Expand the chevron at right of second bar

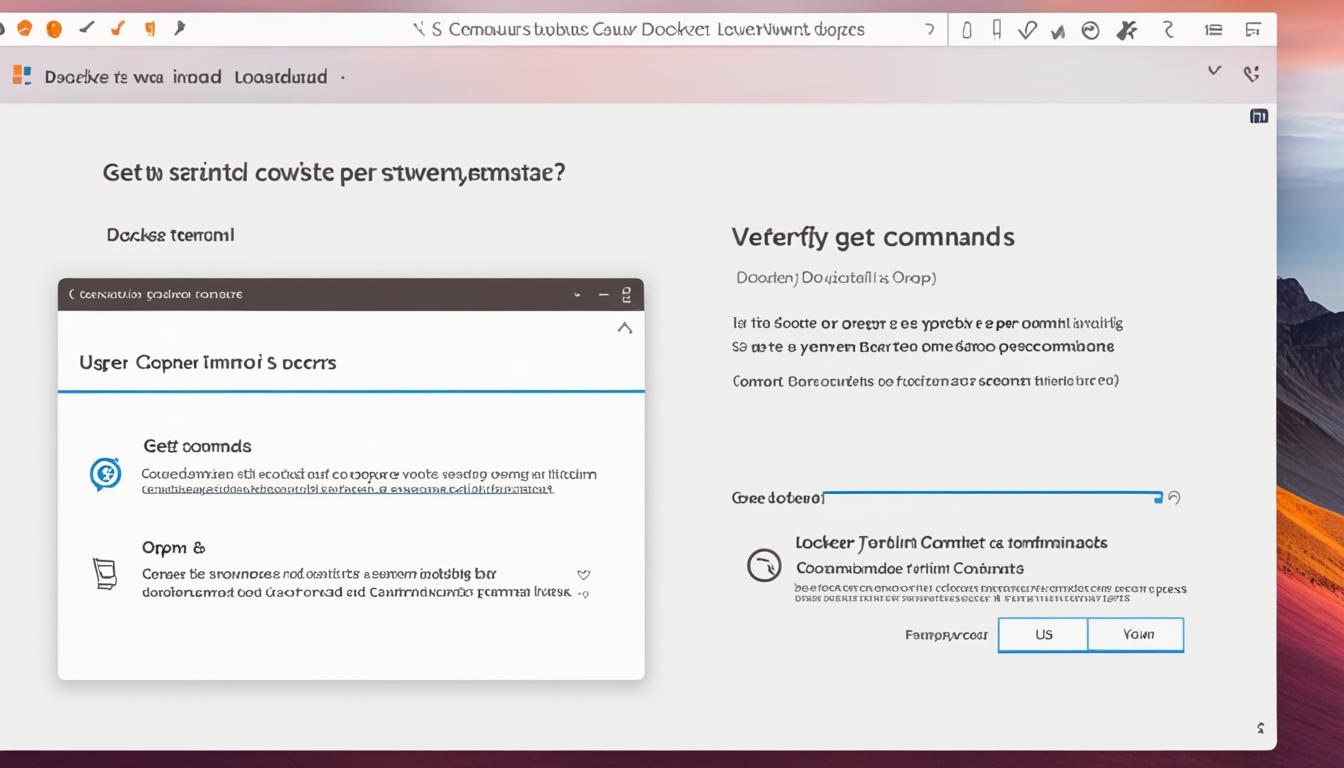(x=1214, y=71)
